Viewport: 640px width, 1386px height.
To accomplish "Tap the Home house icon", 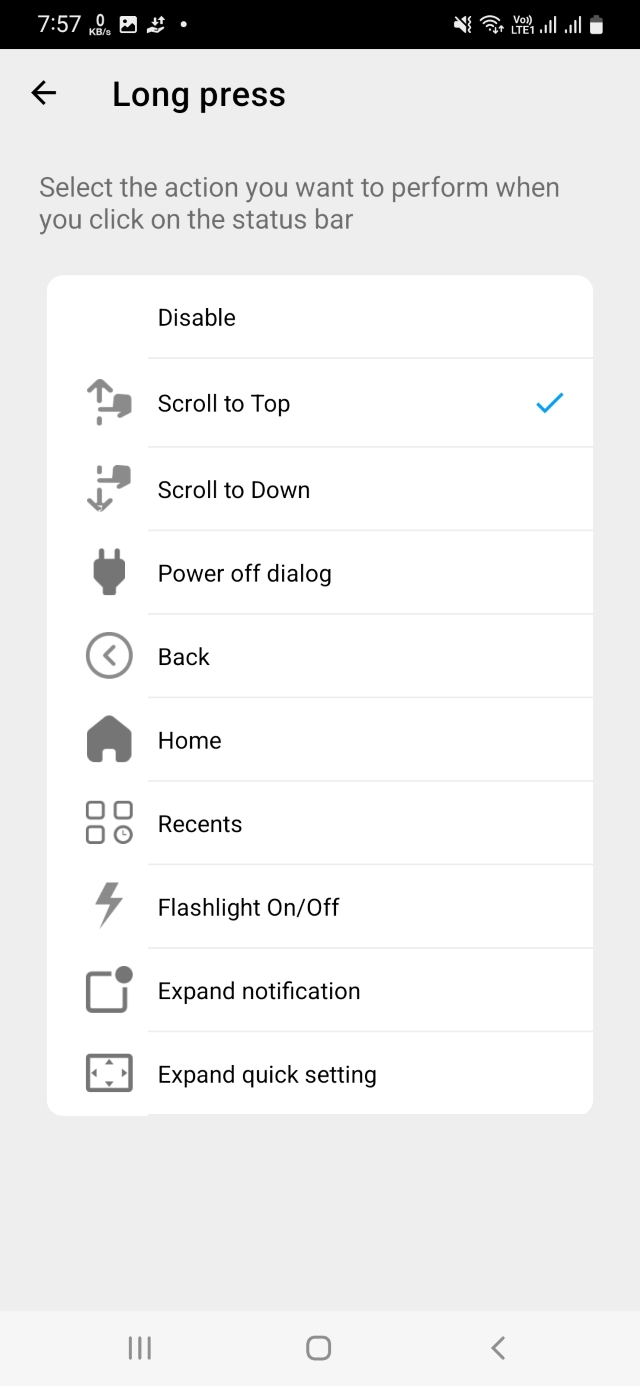I will [x=109, y=740].
